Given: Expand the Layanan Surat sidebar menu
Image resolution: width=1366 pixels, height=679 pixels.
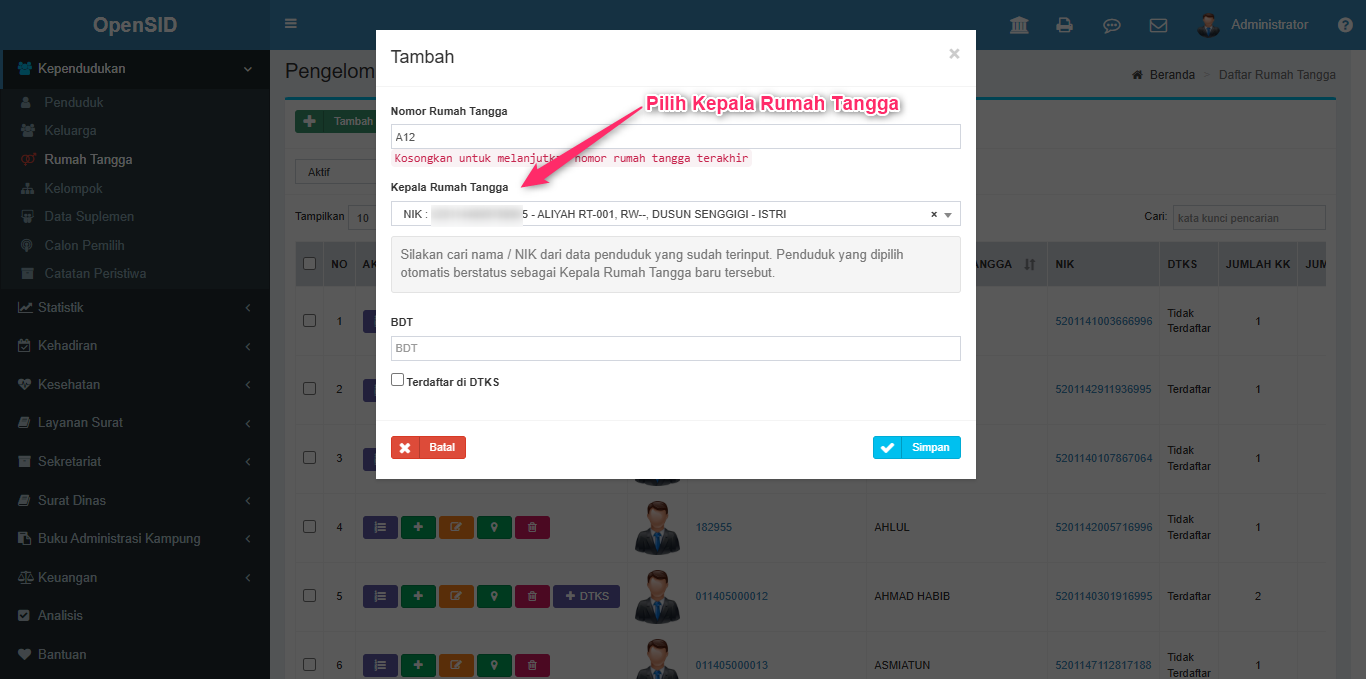Looking at the screenshot, I should pos(134,422).
